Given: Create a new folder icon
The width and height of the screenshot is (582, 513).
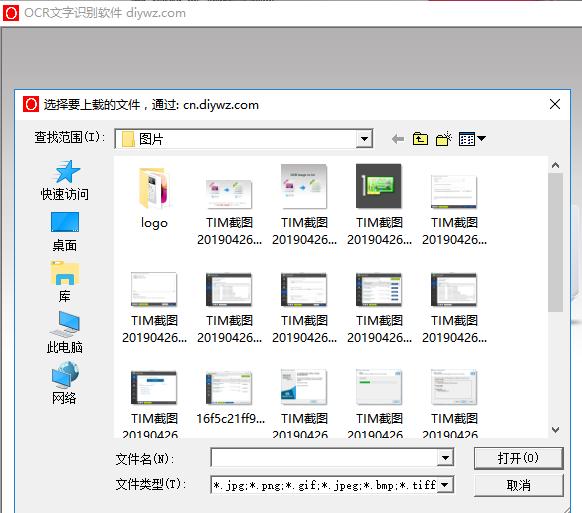Looking at the screenshot, I should coord(444,139).
